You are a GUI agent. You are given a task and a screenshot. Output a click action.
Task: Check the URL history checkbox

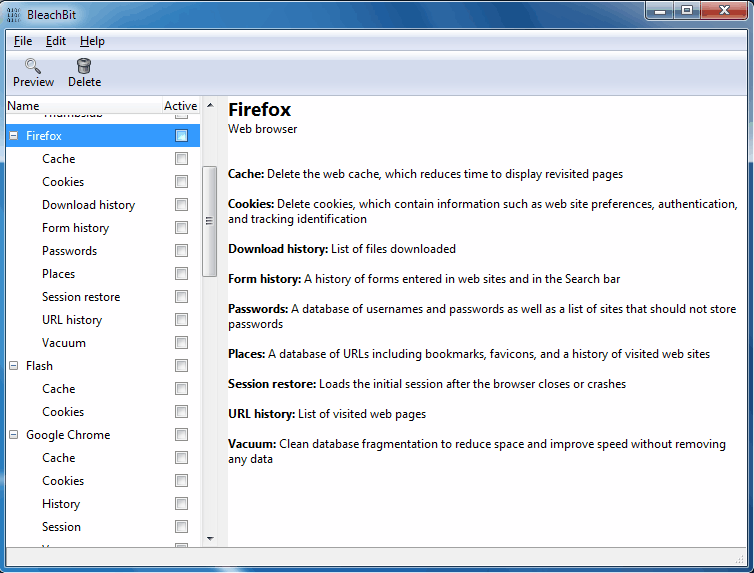point(181,320)
